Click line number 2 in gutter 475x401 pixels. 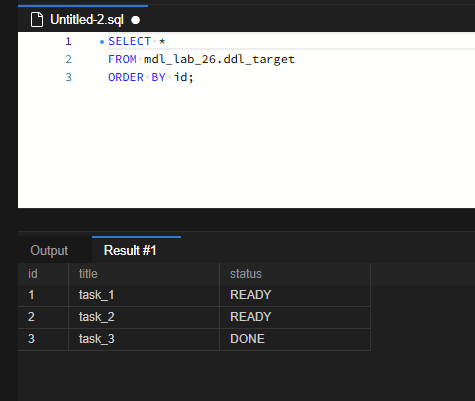pos(68,59)
